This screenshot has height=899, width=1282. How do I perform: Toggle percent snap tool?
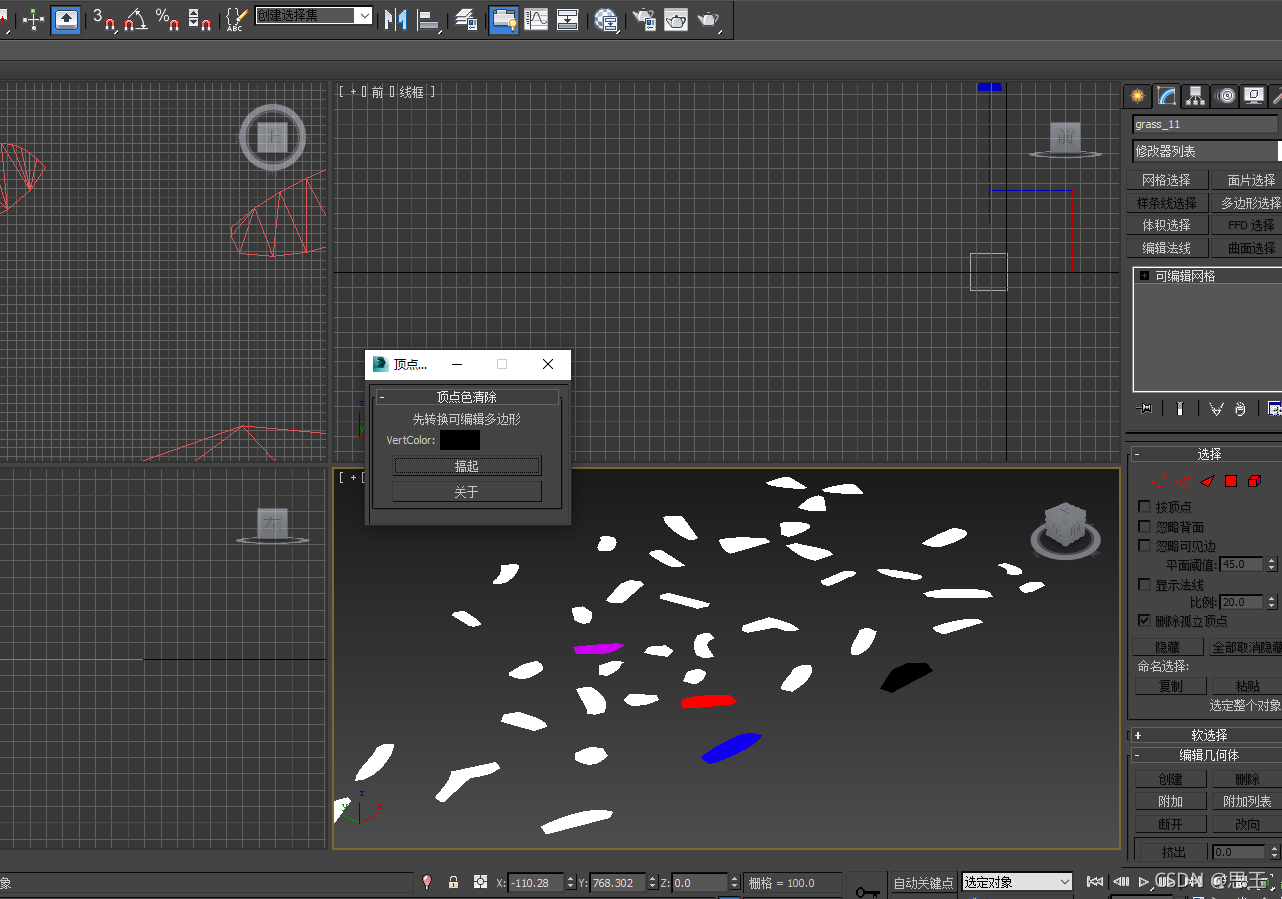click(168, 19)
